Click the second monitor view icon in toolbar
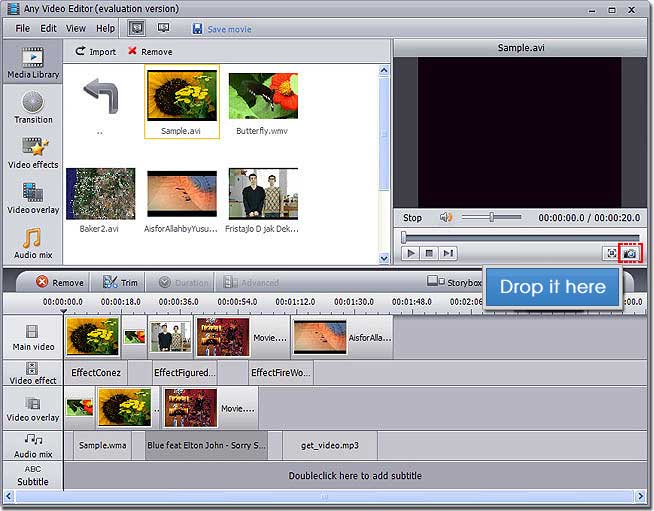The width and height of the screenshot is (654, 511). (x=163, y=28)
